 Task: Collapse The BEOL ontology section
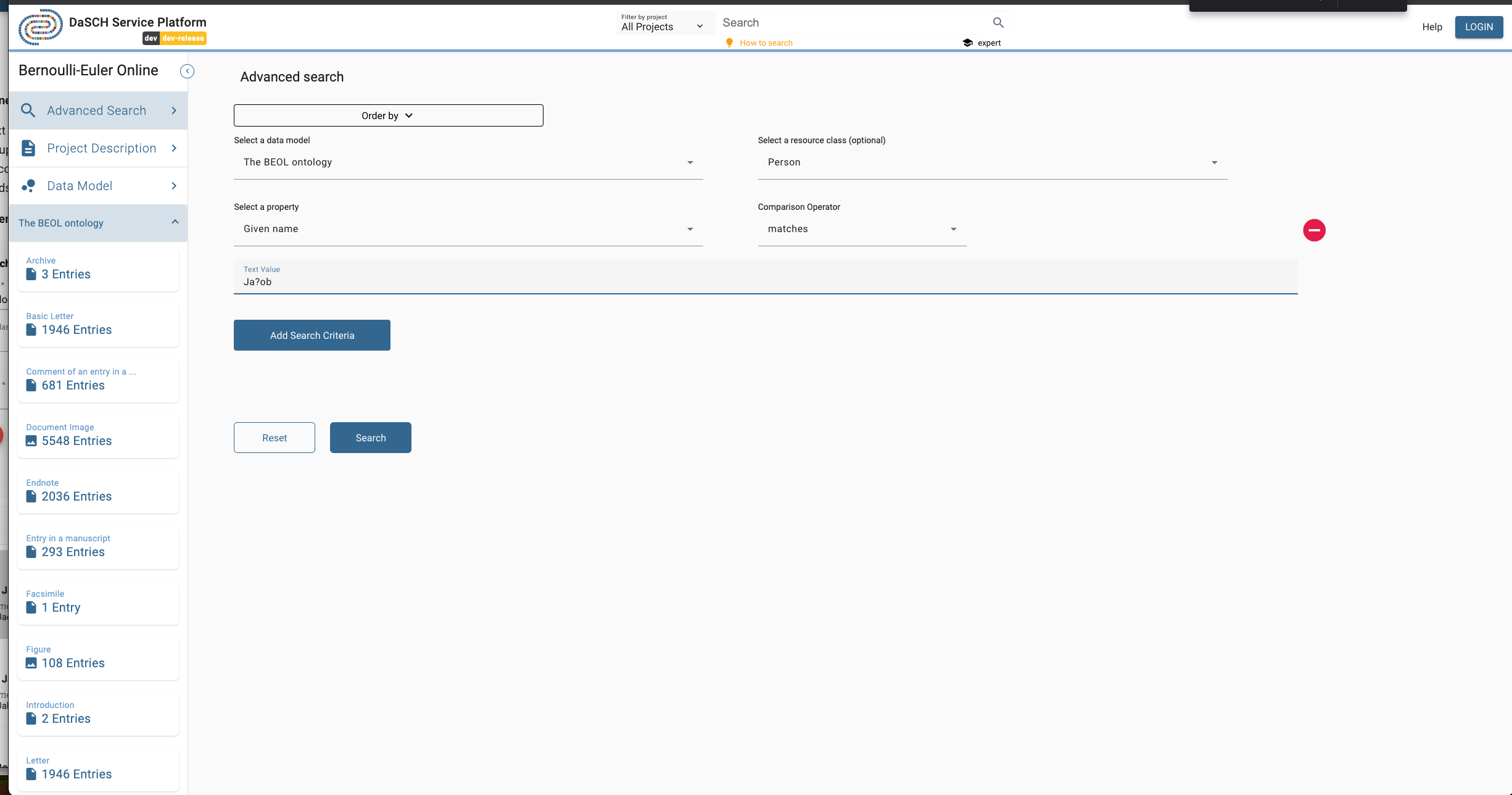click(x=175, y=223)
